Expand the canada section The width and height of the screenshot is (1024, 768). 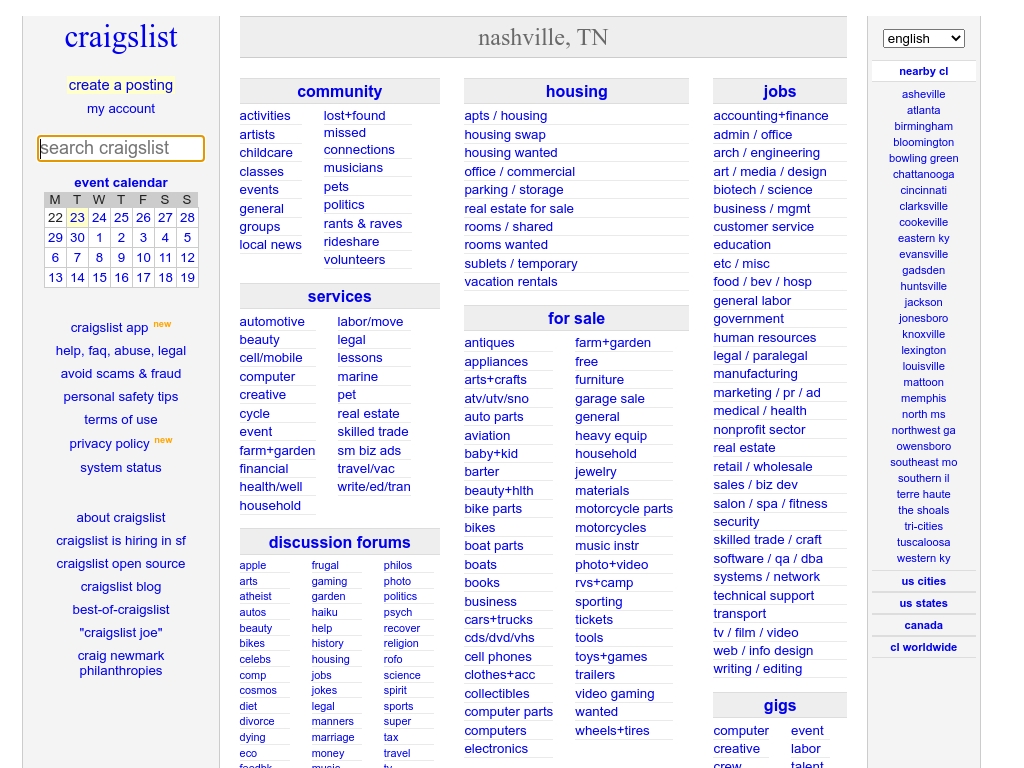923,626
